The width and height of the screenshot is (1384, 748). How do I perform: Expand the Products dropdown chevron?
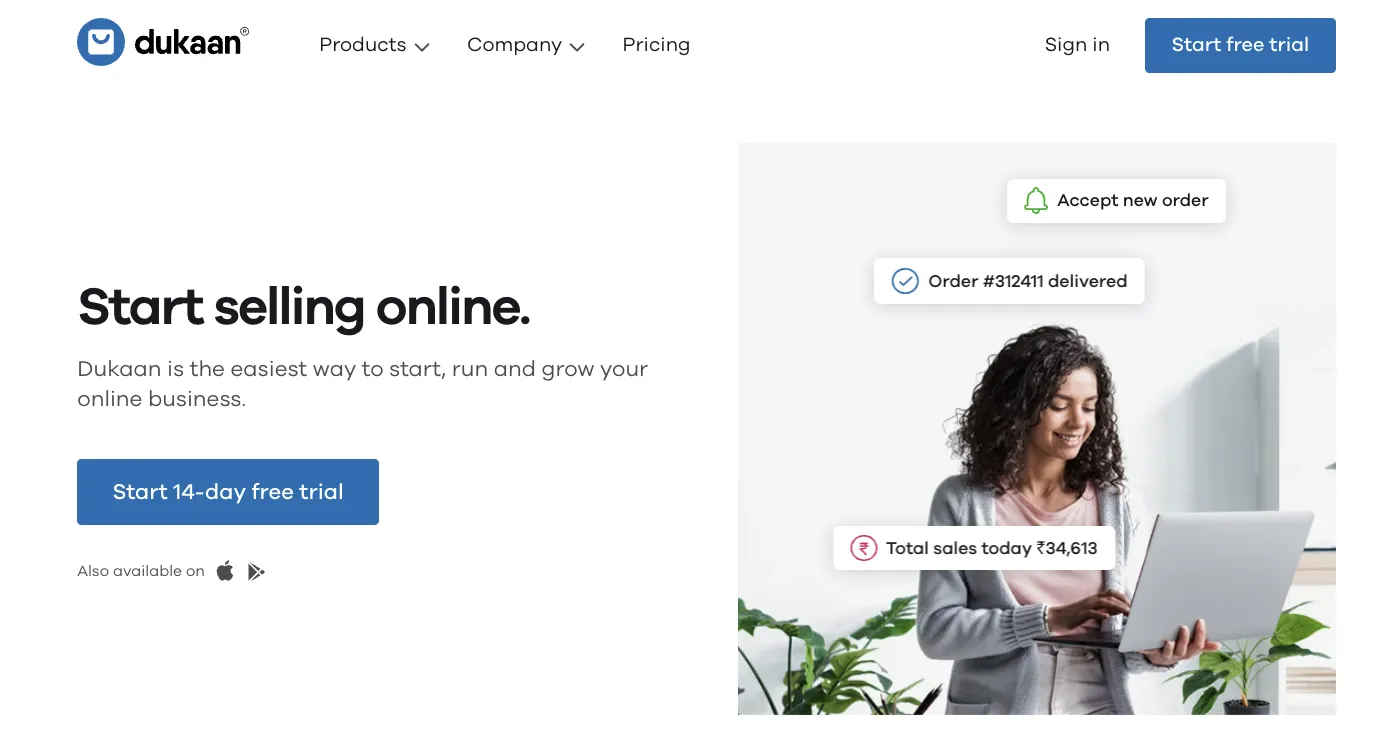(422, 47)
